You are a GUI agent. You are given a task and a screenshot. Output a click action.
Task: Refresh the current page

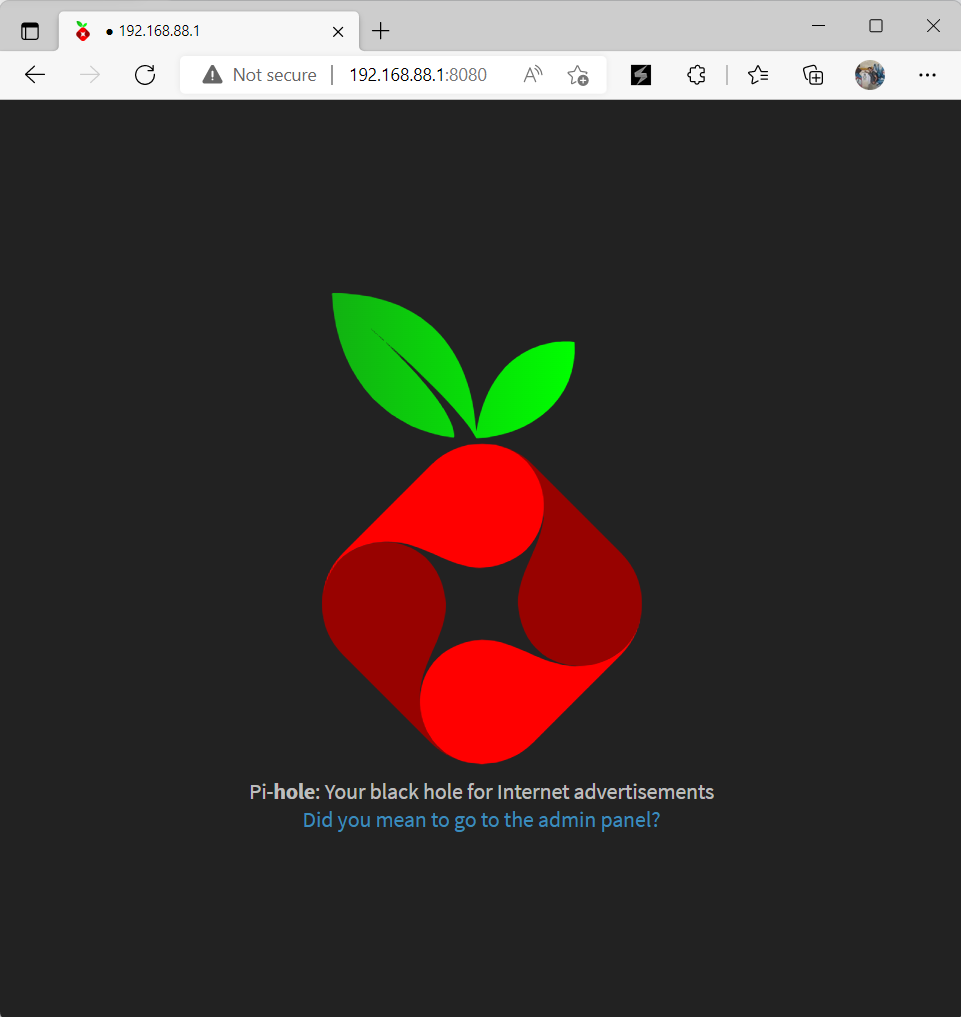pyautogui.click(x=145, y=75)
